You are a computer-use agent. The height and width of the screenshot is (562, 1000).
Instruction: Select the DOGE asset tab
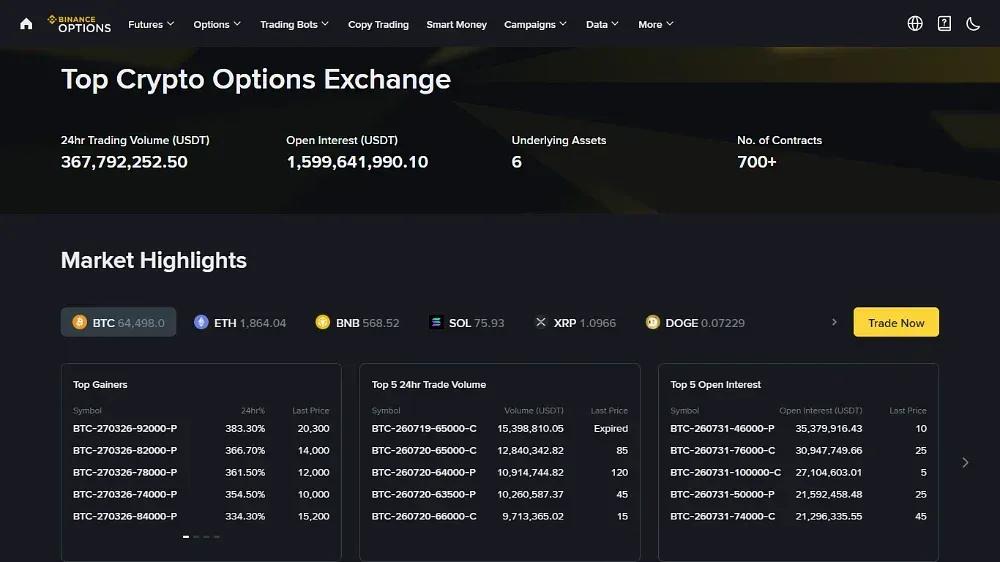click(695, 322)
